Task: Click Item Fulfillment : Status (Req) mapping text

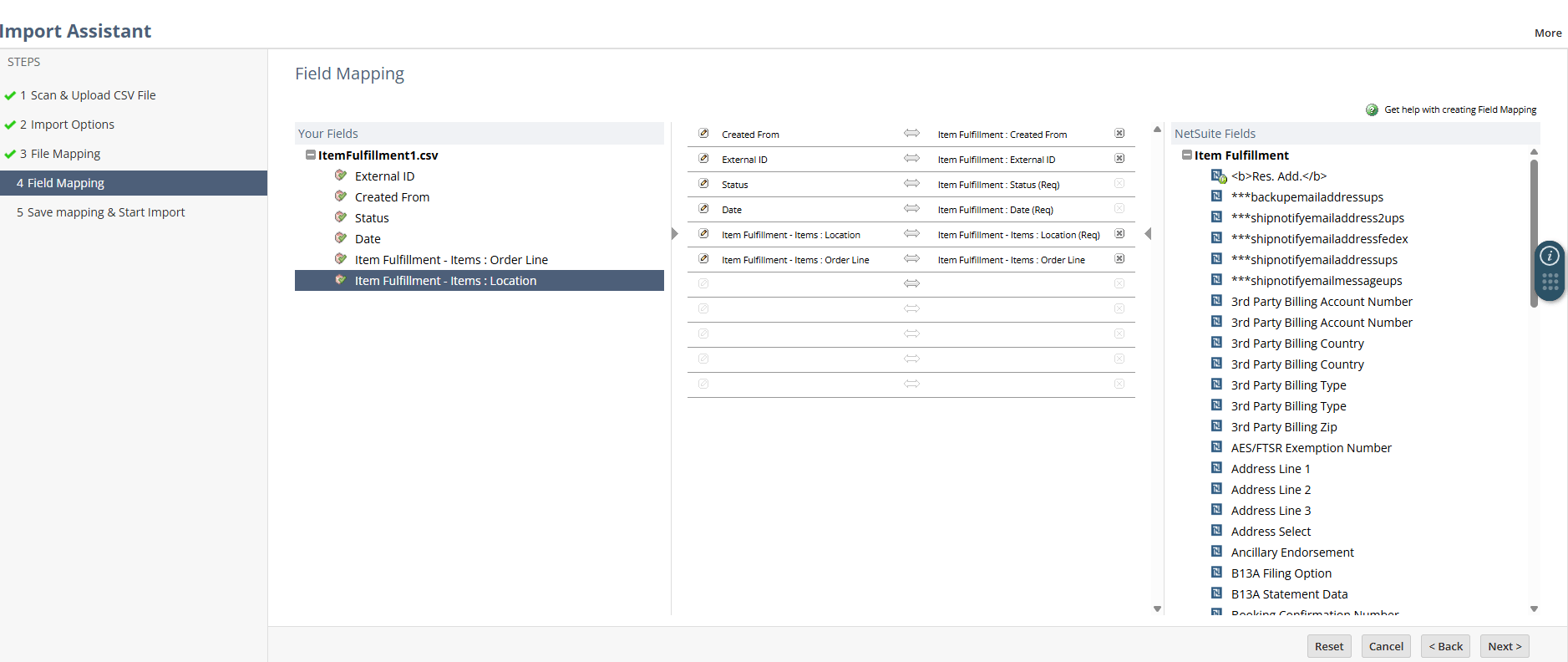Action: [998, 185]
